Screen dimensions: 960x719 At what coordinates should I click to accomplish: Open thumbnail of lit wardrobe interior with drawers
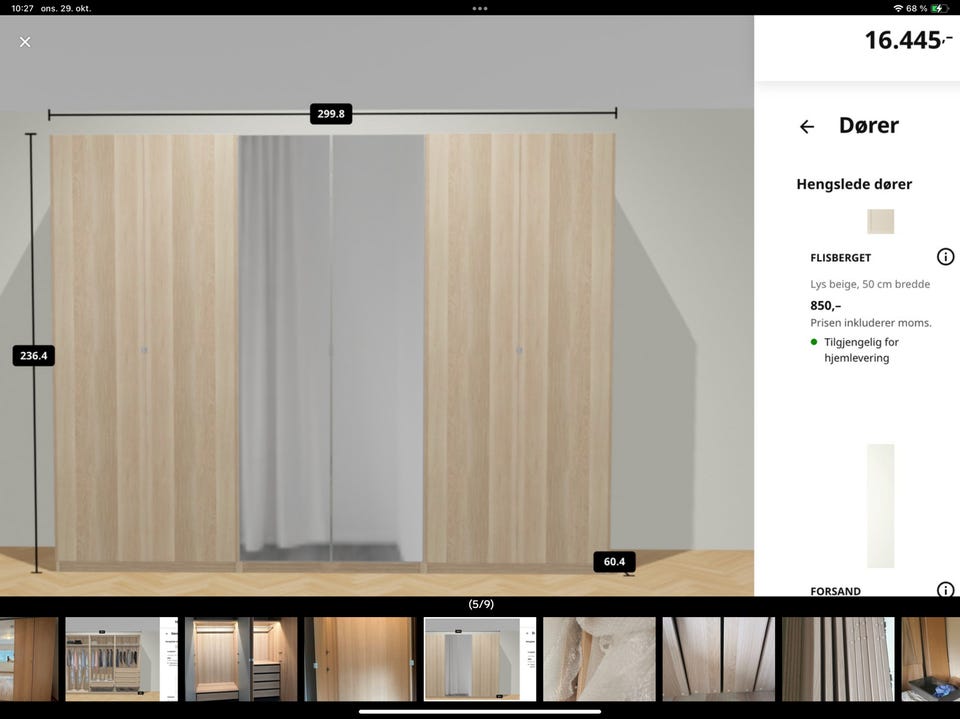point(241,659)
